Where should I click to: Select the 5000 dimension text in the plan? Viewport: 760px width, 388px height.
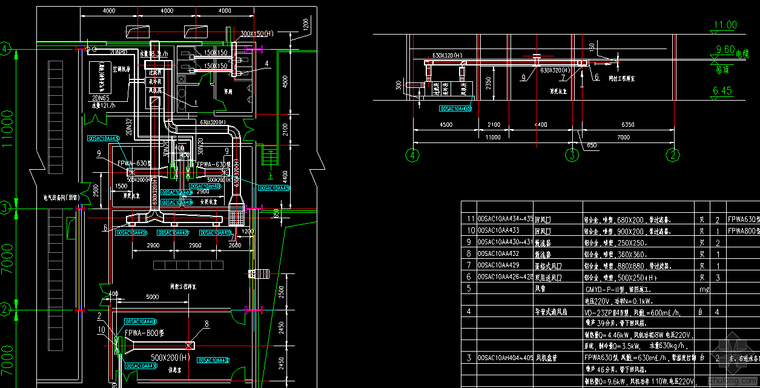[x=153, y=296]
